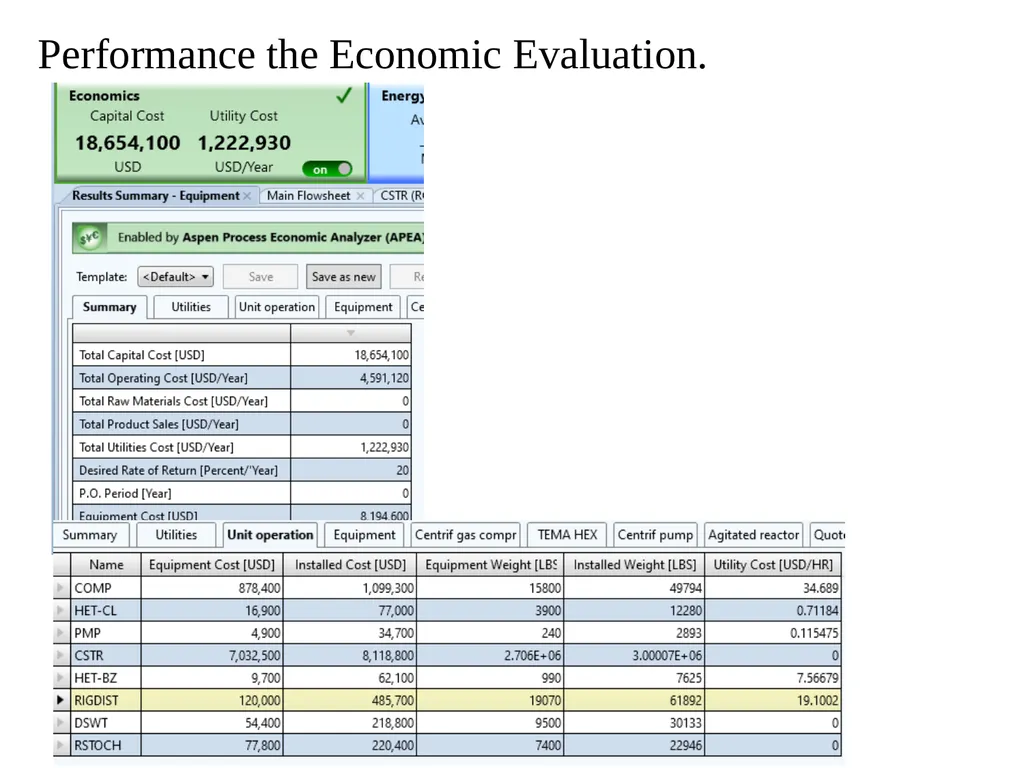Click the row selector arrow for COMP
This screenshot has width=1024, height=768.
pyautogui.click(x=61, y=588)
